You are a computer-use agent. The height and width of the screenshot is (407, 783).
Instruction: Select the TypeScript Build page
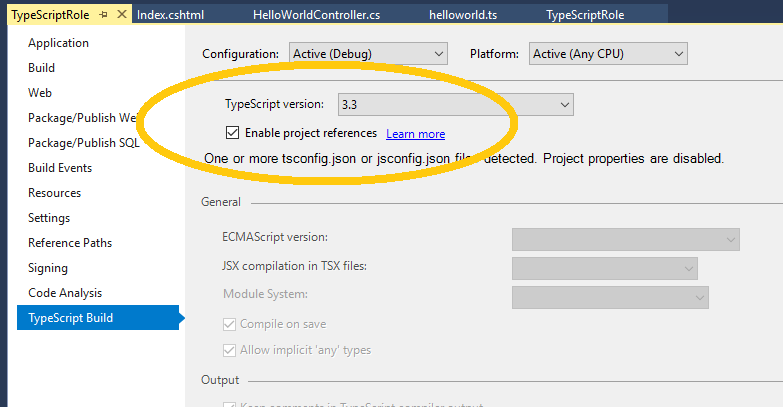[98, 318]
